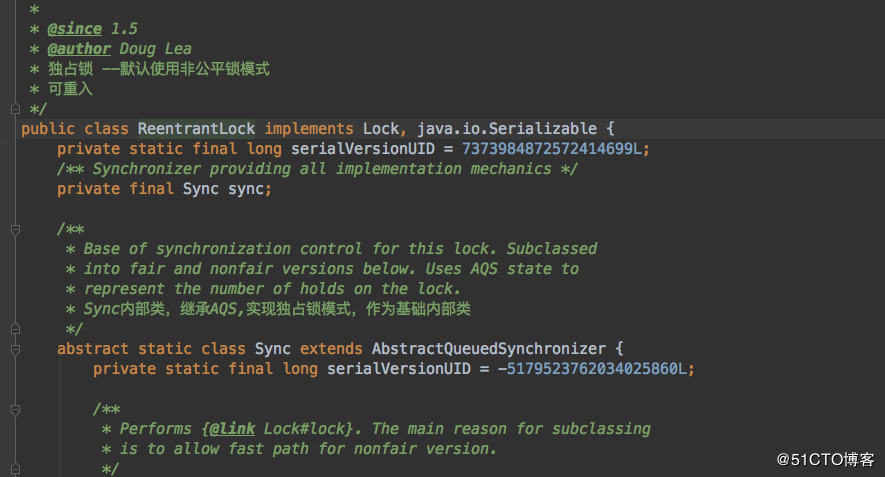885x477 pixels.
Task: Click the @author Javadoc tag
Action: coord(78,49)
